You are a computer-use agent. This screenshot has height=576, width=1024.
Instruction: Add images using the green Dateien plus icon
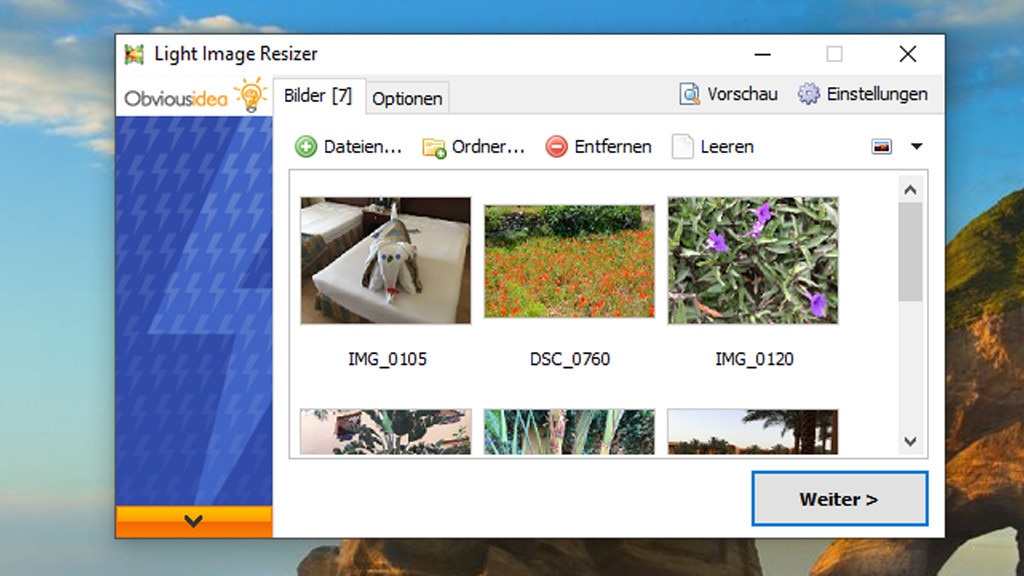[x=305, y=146]
